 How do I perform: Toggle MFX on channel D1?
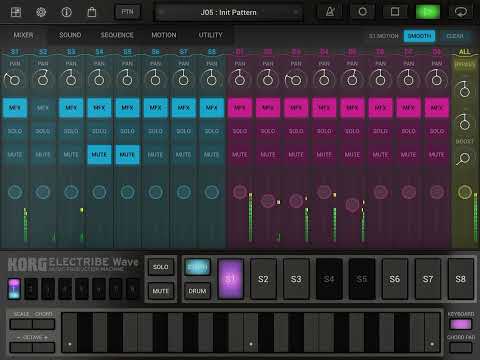240,108
